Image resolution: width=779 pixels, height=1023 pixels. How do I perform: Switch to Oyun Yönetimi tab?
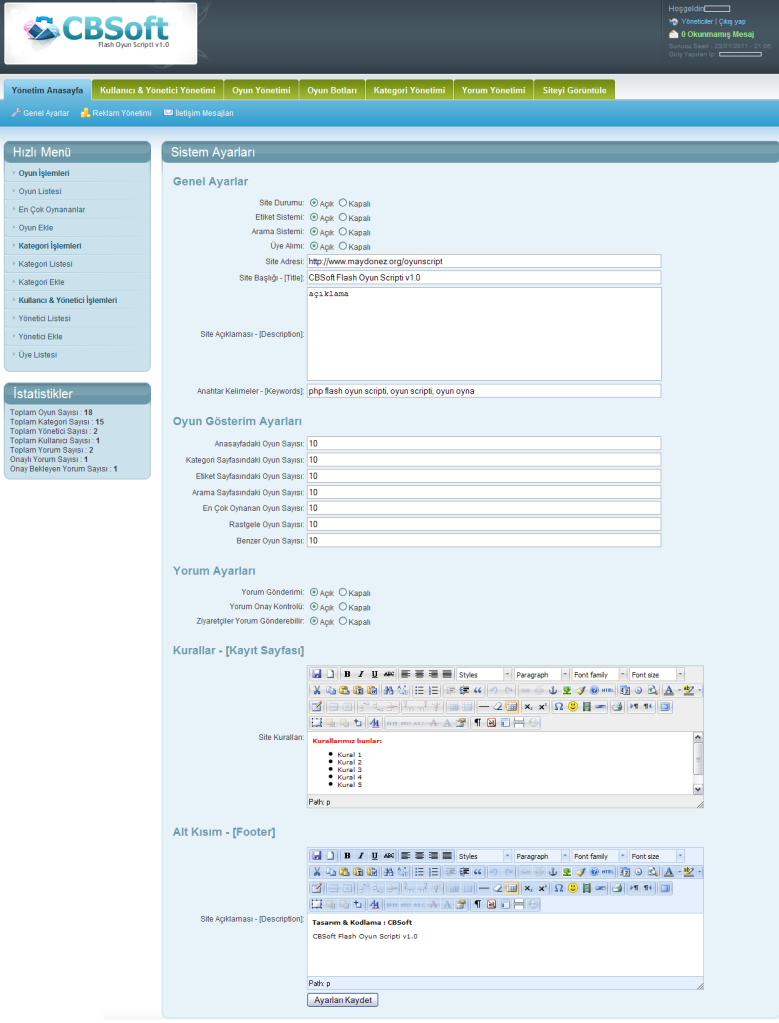pyautogui.click(x=261, y=90)
